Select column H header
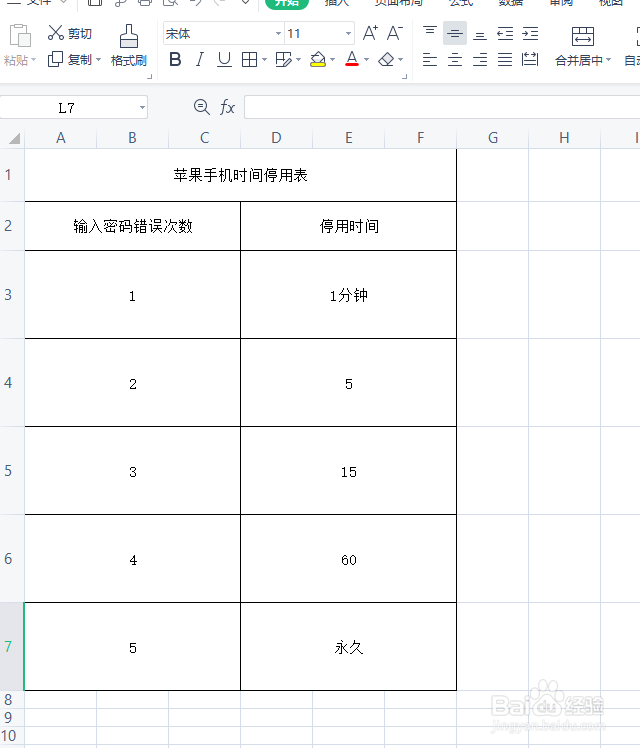The image size is (640, 748). [564, 138]
